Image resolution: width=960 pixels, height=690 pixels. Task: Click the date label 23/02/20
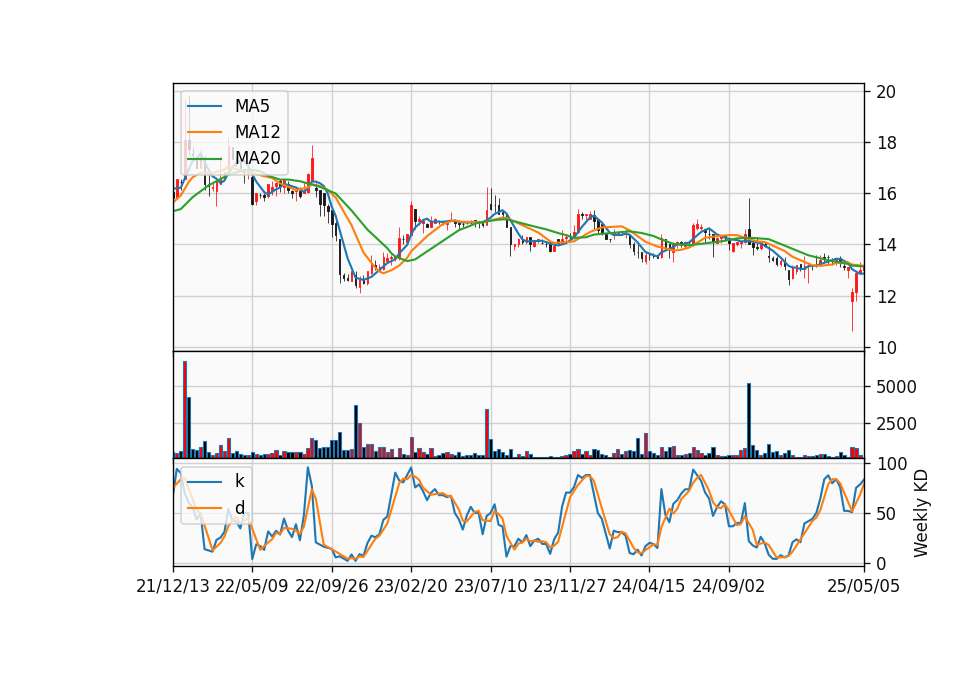(x=411, y=586)
